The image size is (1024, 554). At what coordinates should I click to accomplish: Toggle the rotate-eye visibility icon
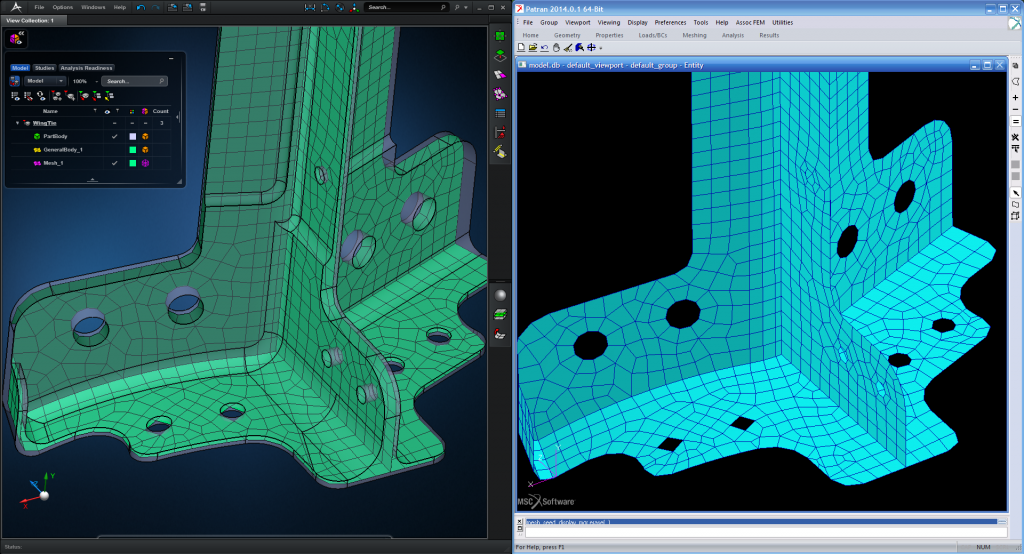[41, 96]
